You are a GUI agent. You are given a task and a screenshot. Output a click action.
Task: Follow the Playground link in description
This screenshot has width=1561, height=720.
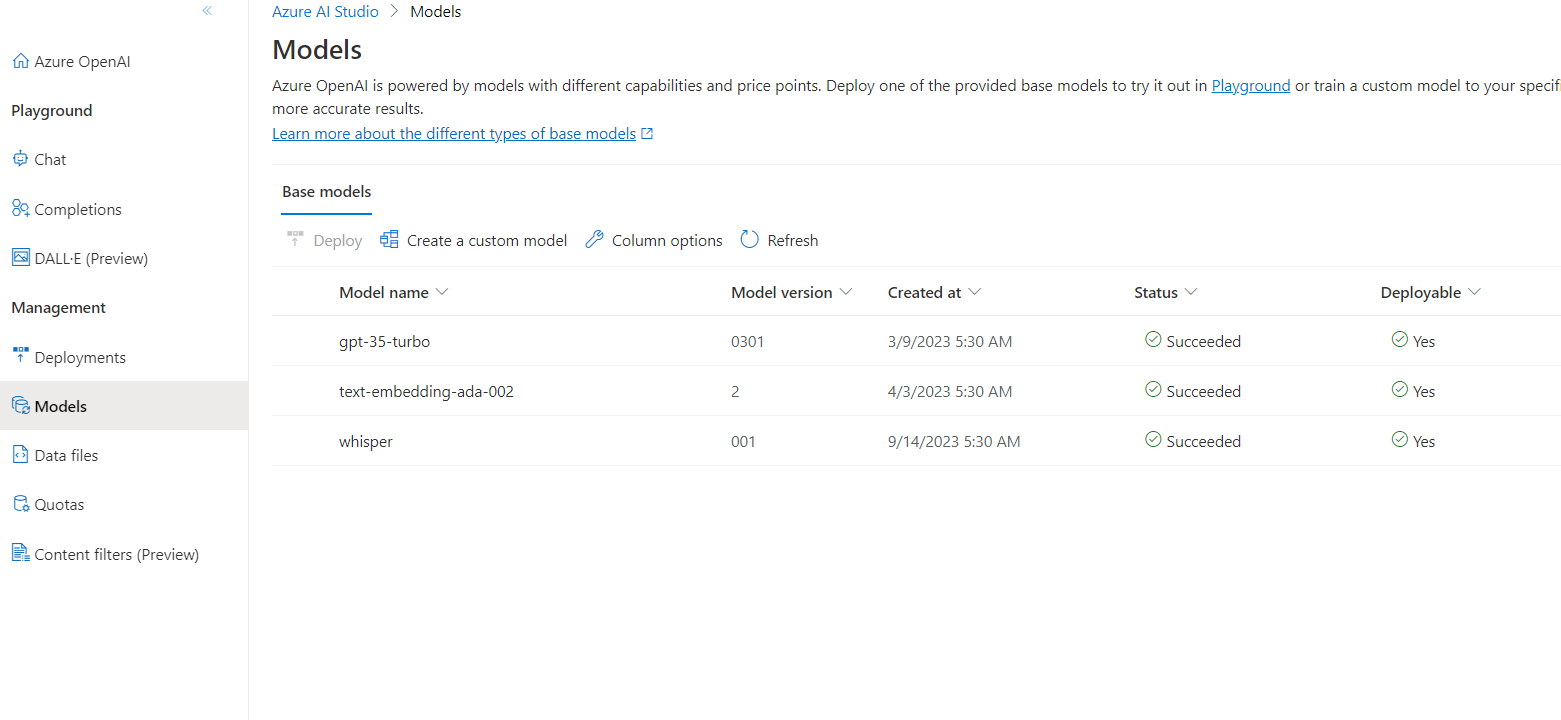[x=1250, y=85]
